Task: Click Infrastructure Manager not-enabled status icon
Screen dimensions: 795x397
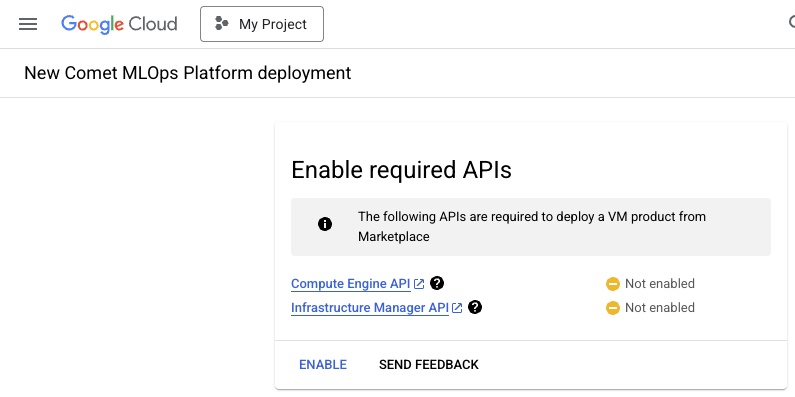Action: click(x=613, y=308)
